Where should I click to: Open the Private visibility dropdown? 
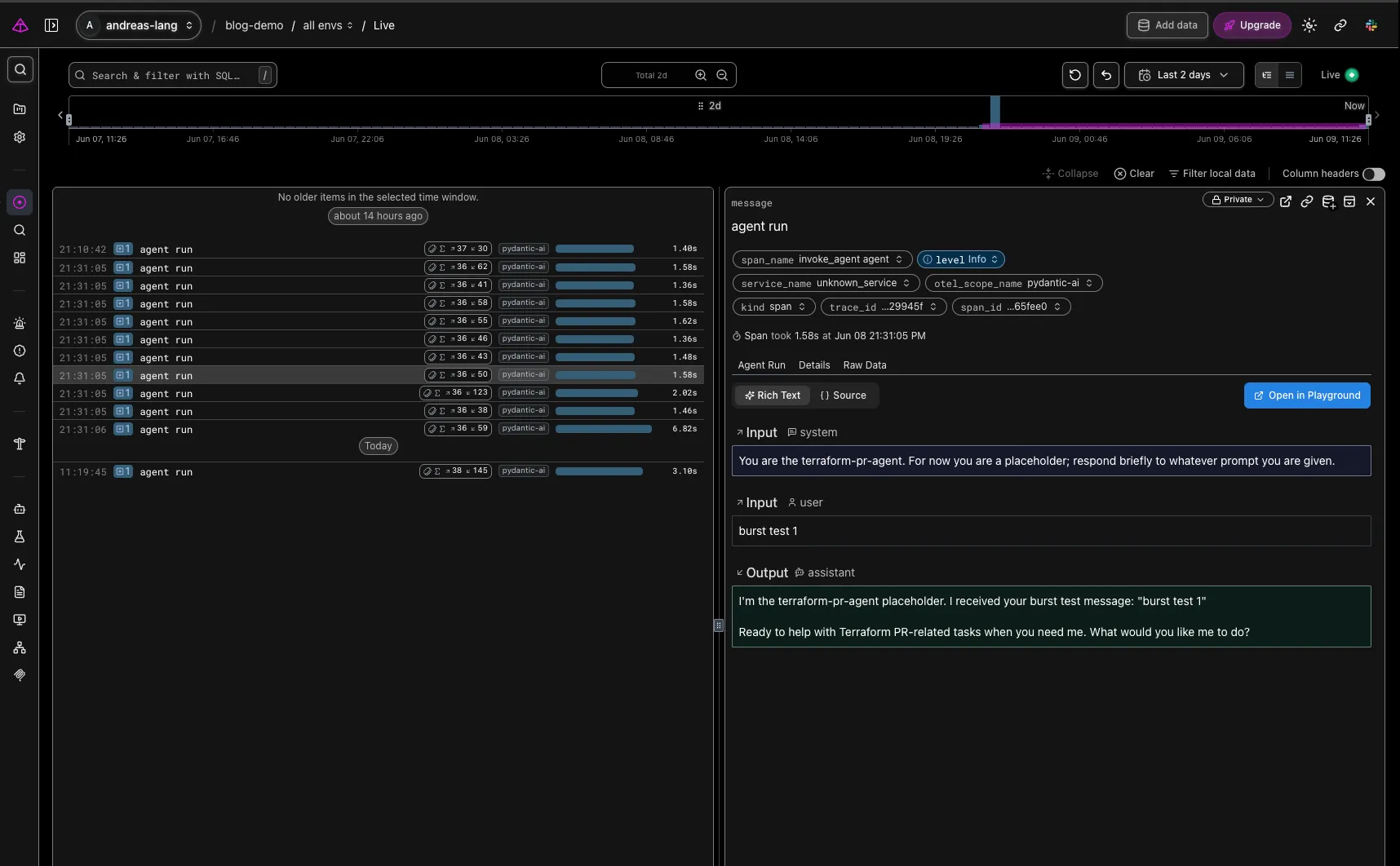click(1238, 200)
